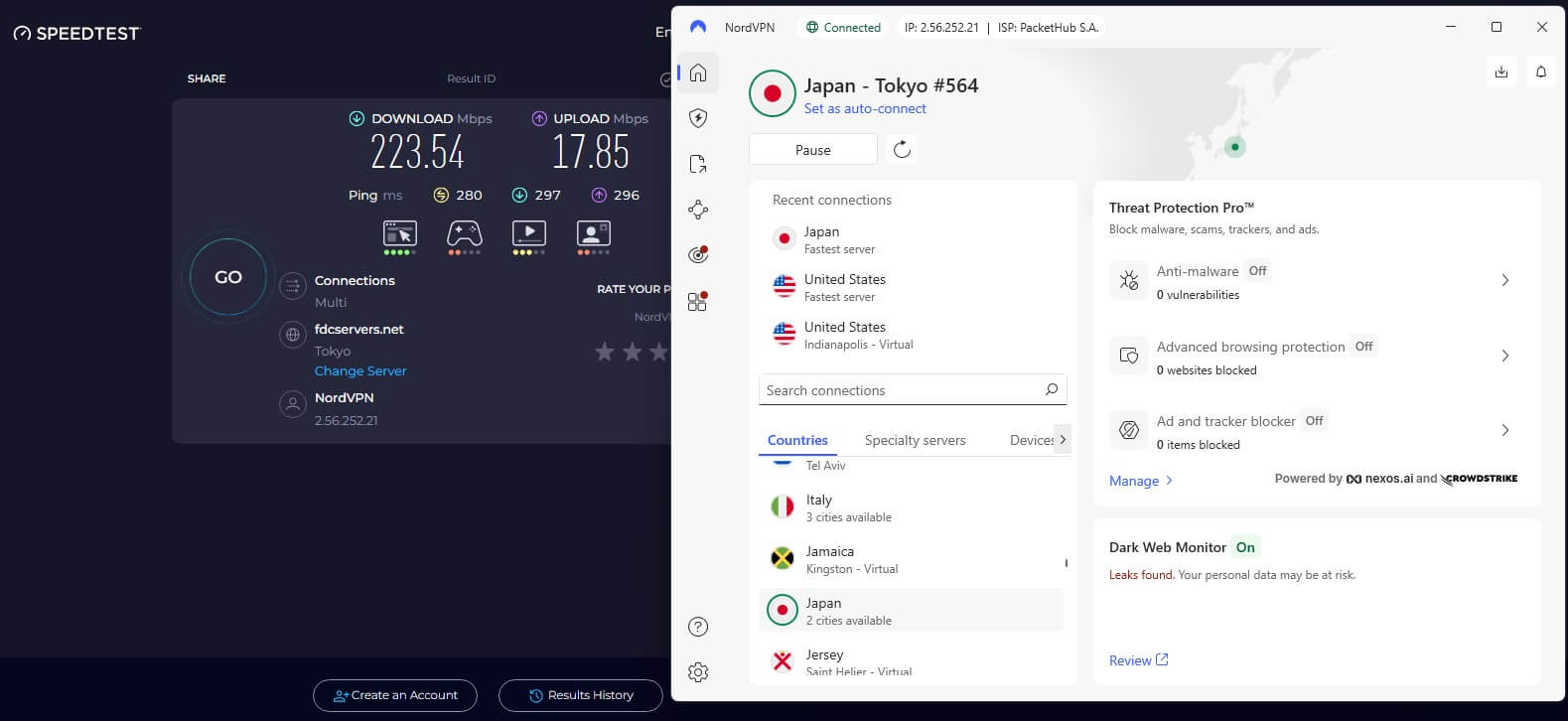The image size is (1568, 721).
Task: Open apps grid sidebar icon with badge
Action: click(x=698, y=301)
